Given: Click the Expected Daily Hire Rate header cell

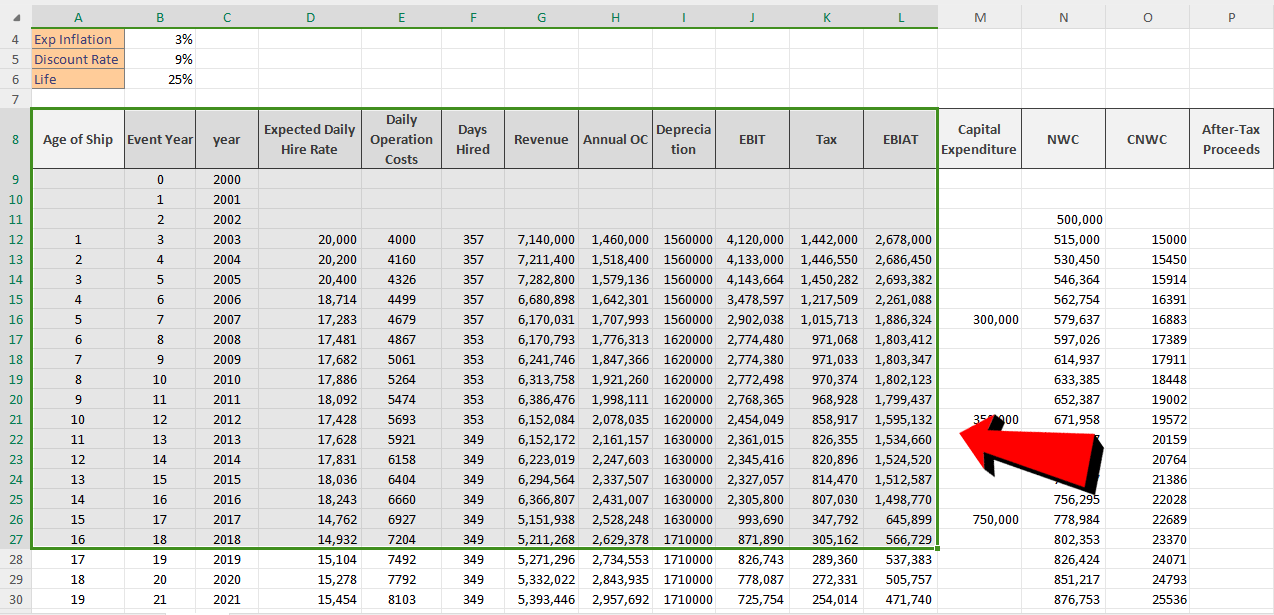Looking at the screenshot, I should pos(310,138).
